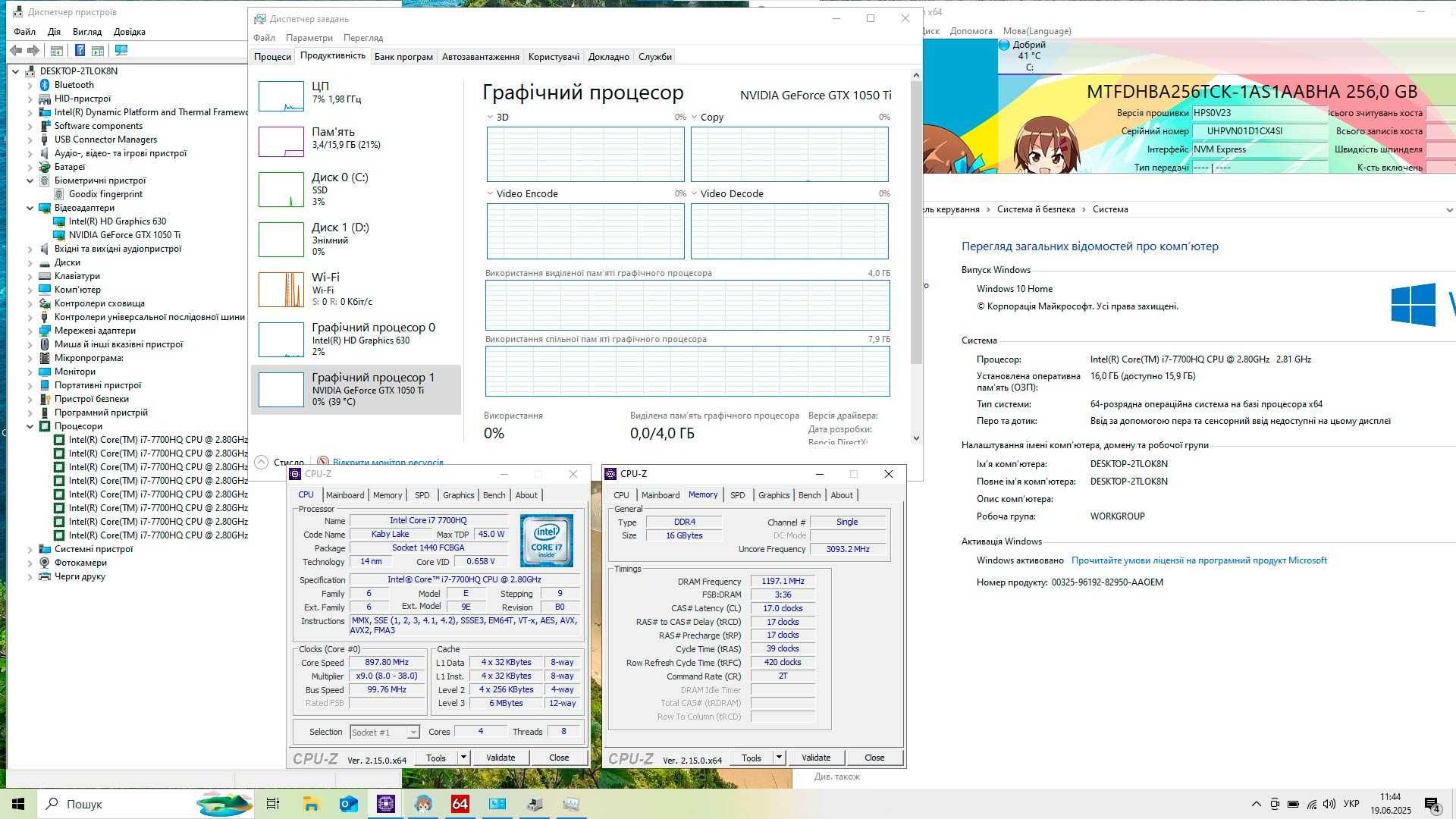Select NVIDIA GeForce GTX 1050 Ti tree item
The height and width of the screenshot is (819, 1456).
tap(124, 235)
